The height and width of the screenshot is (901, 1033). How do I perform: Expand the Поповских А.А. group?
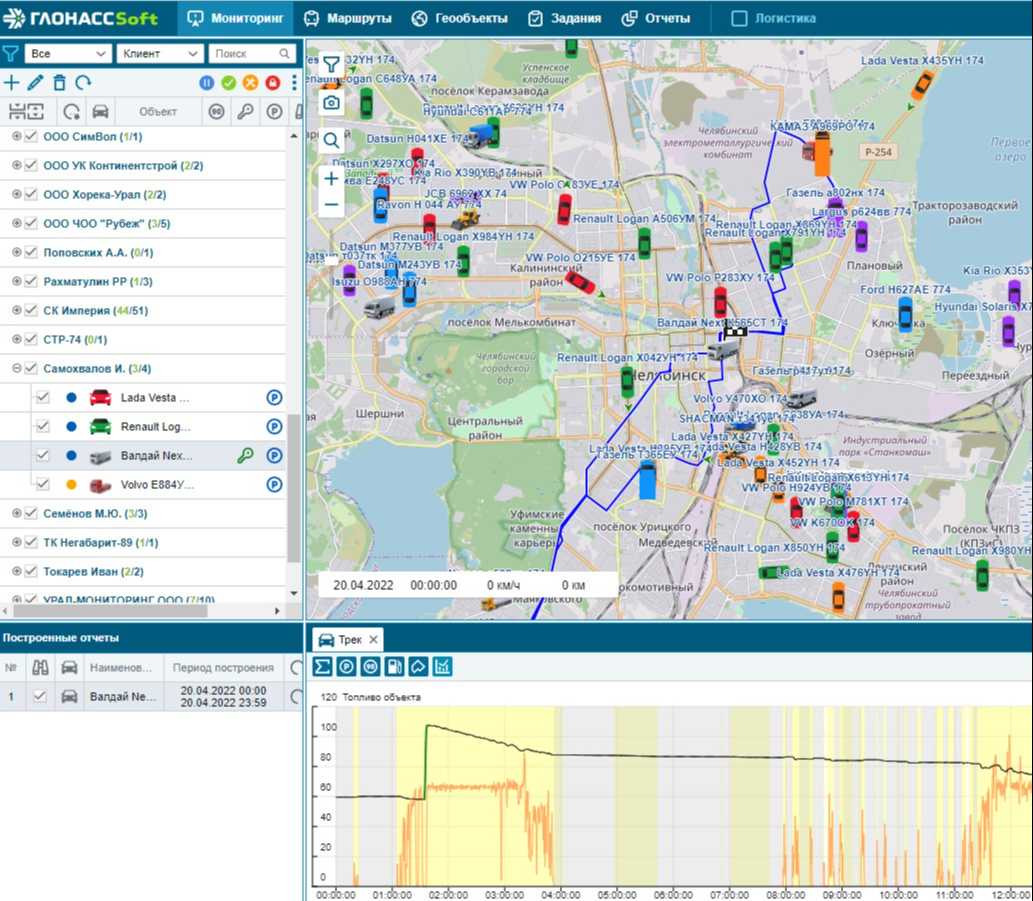click(16, 252)
